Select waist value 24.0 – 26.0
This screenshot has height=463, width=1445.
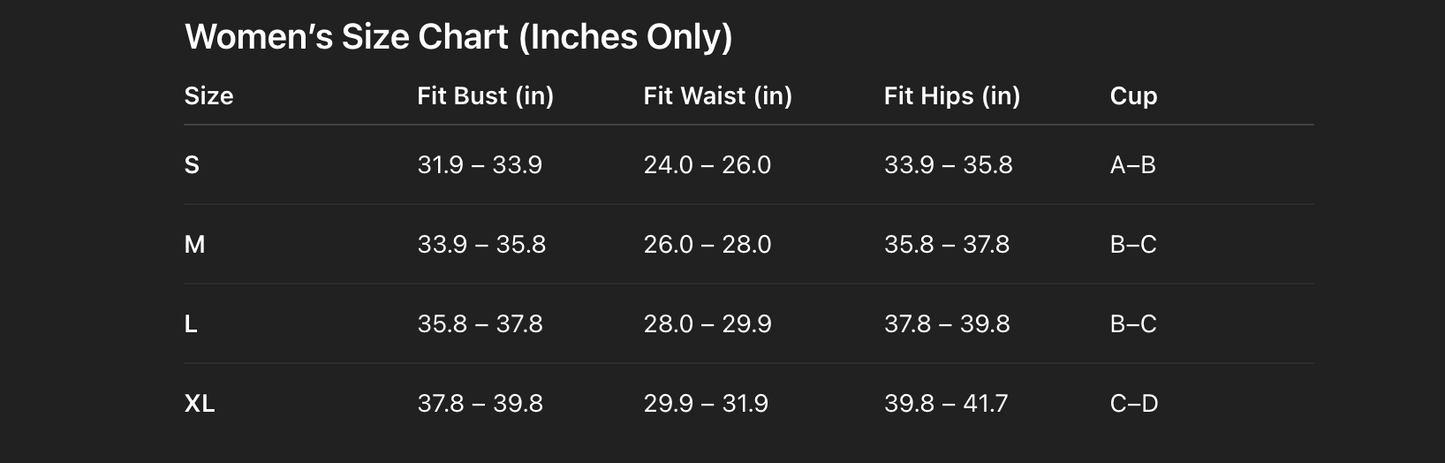pos(707,165)
